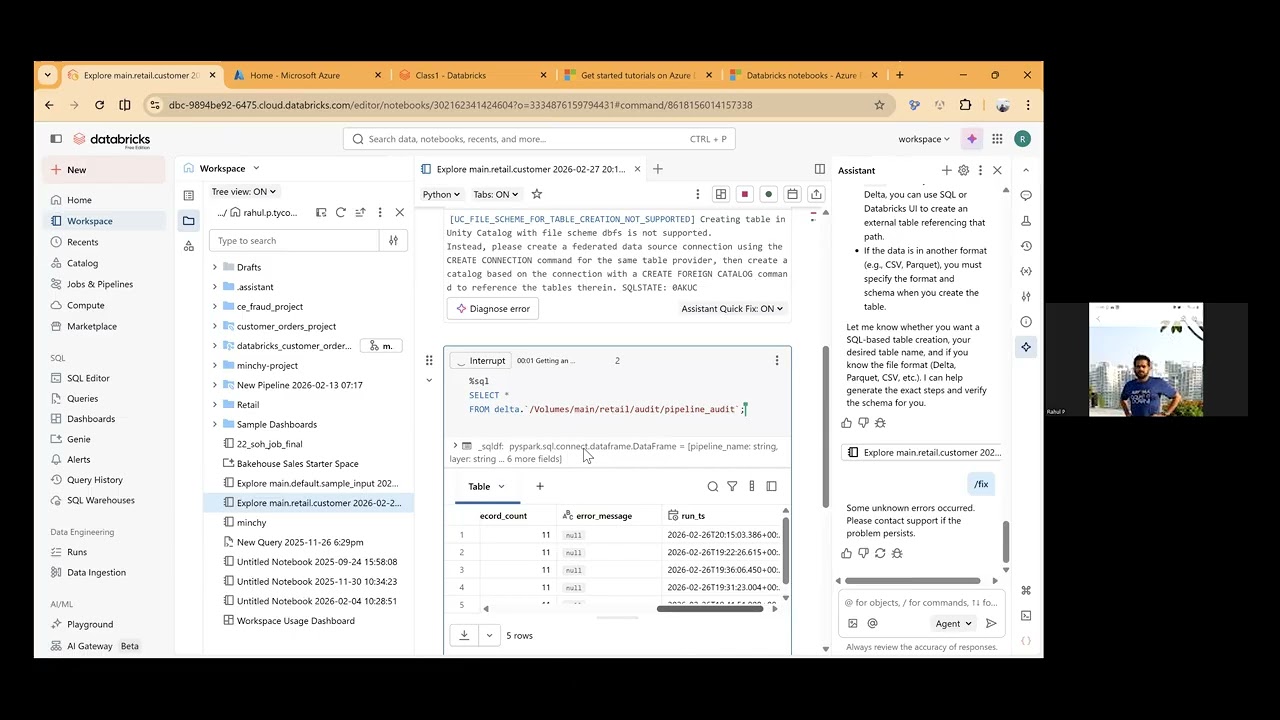Open the variables panel in right sidebar
Image resolution: width=1280 pixels, height=720 pixels.
point(1026,271)
